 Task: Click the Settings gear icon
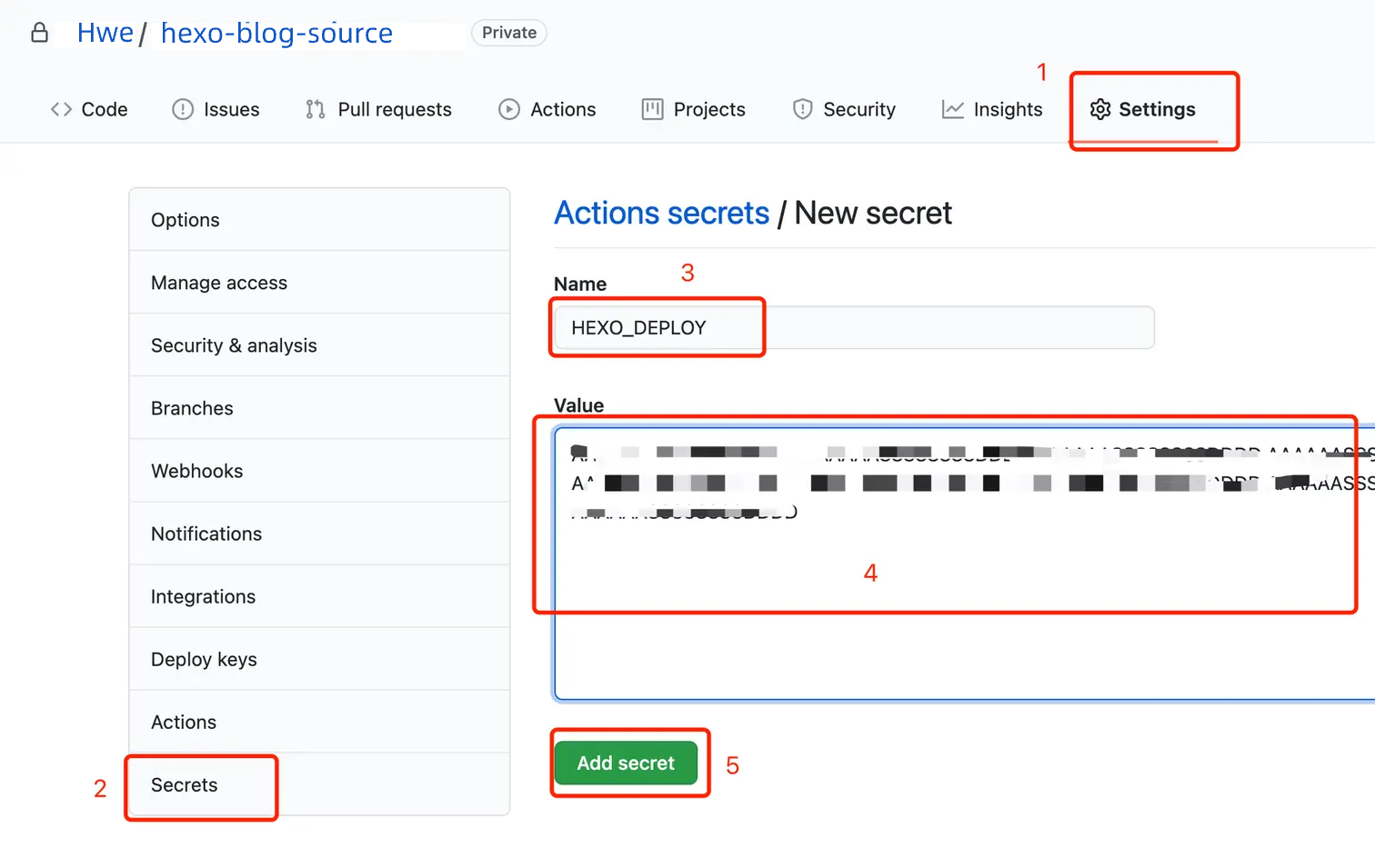tap(1100, 110)
